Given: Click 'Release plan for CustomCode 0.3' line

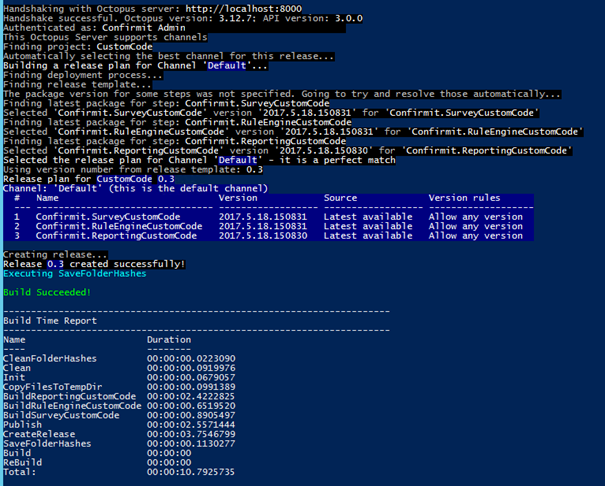Looking at the screenshot, I should [x=89, y=179].
